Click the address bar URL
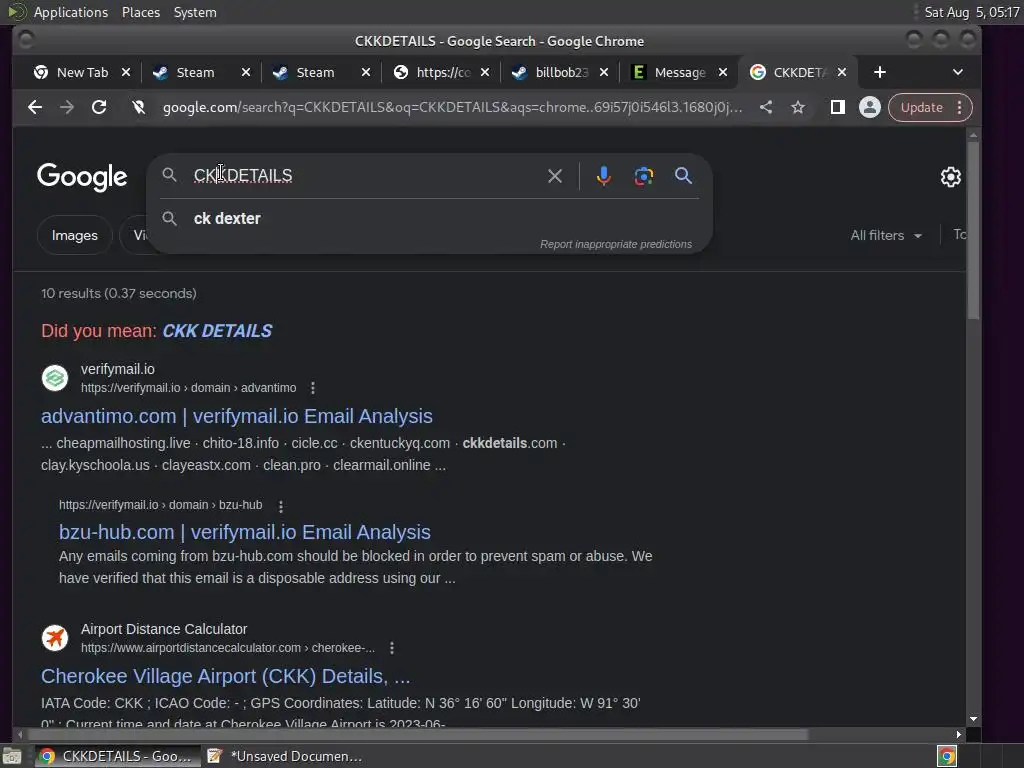The width and height of the screenshot is (1024, 768). point(452,107)
